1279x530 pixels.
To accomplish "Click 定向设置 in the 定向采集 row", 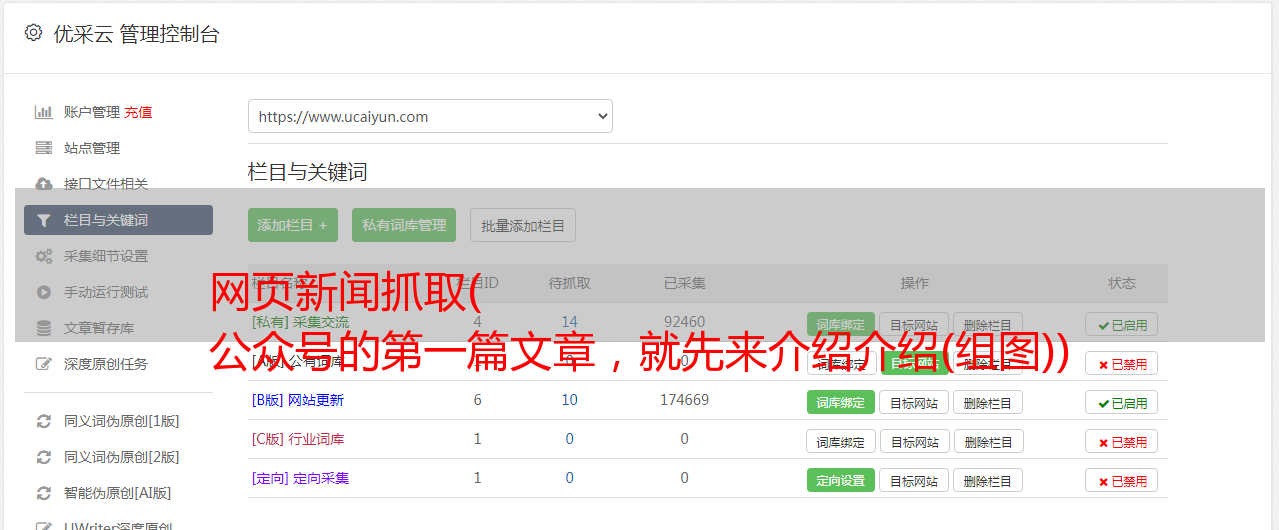I will [x=840, y=480].
